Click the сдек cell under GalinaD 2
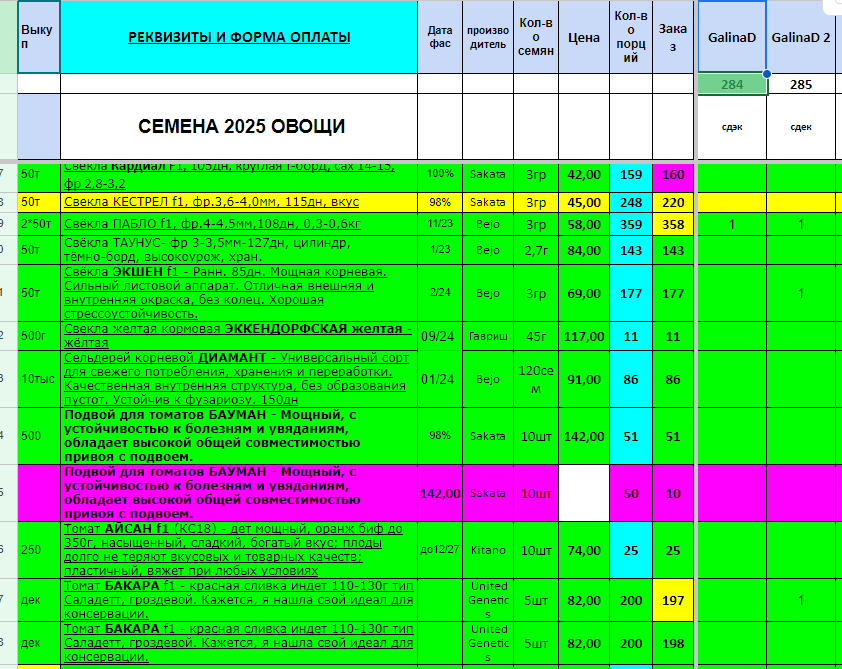 801,127
